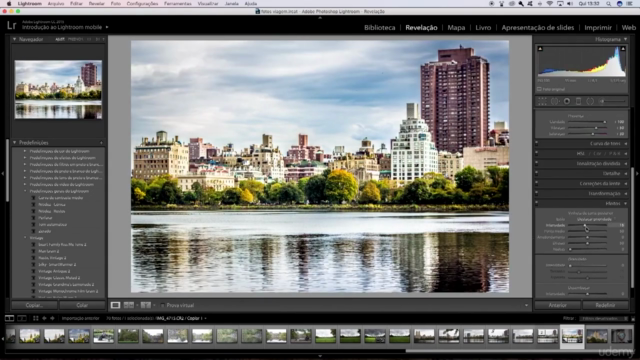The image size is (640, 360).
Task: Toggle the Foto original checkbox
Action: 539,89
